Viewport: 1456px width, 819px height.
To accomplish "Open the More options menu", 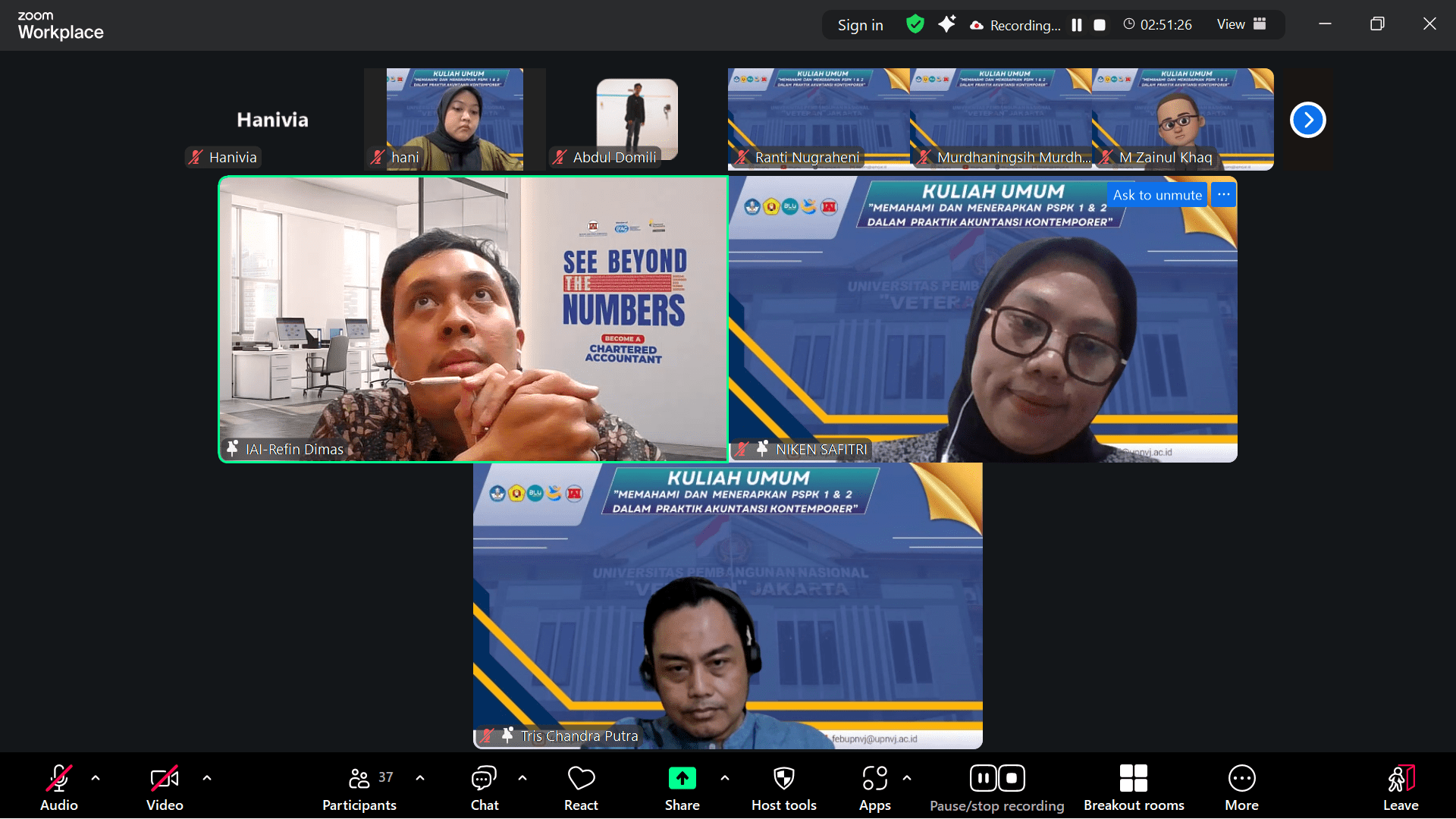I will click(x=1241, y=779).
